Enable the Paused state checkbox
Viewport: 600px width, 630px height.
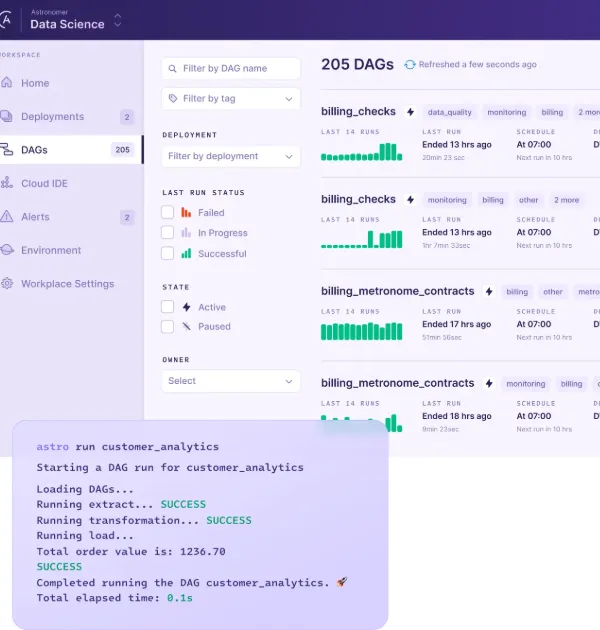point(168,326)
